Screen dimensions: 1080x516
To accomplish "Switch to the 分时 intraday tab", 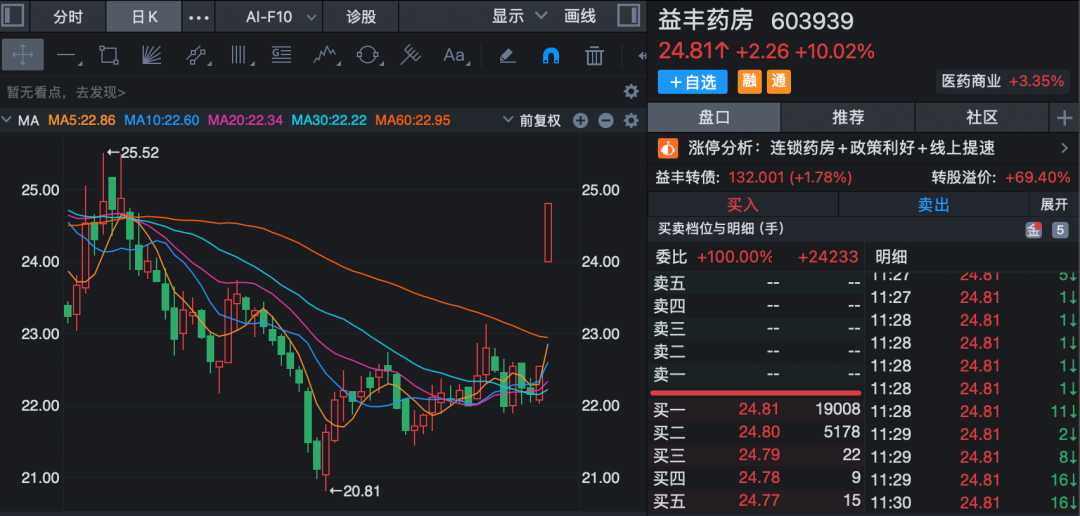I will pyautogui.click(x=67, y=17).
